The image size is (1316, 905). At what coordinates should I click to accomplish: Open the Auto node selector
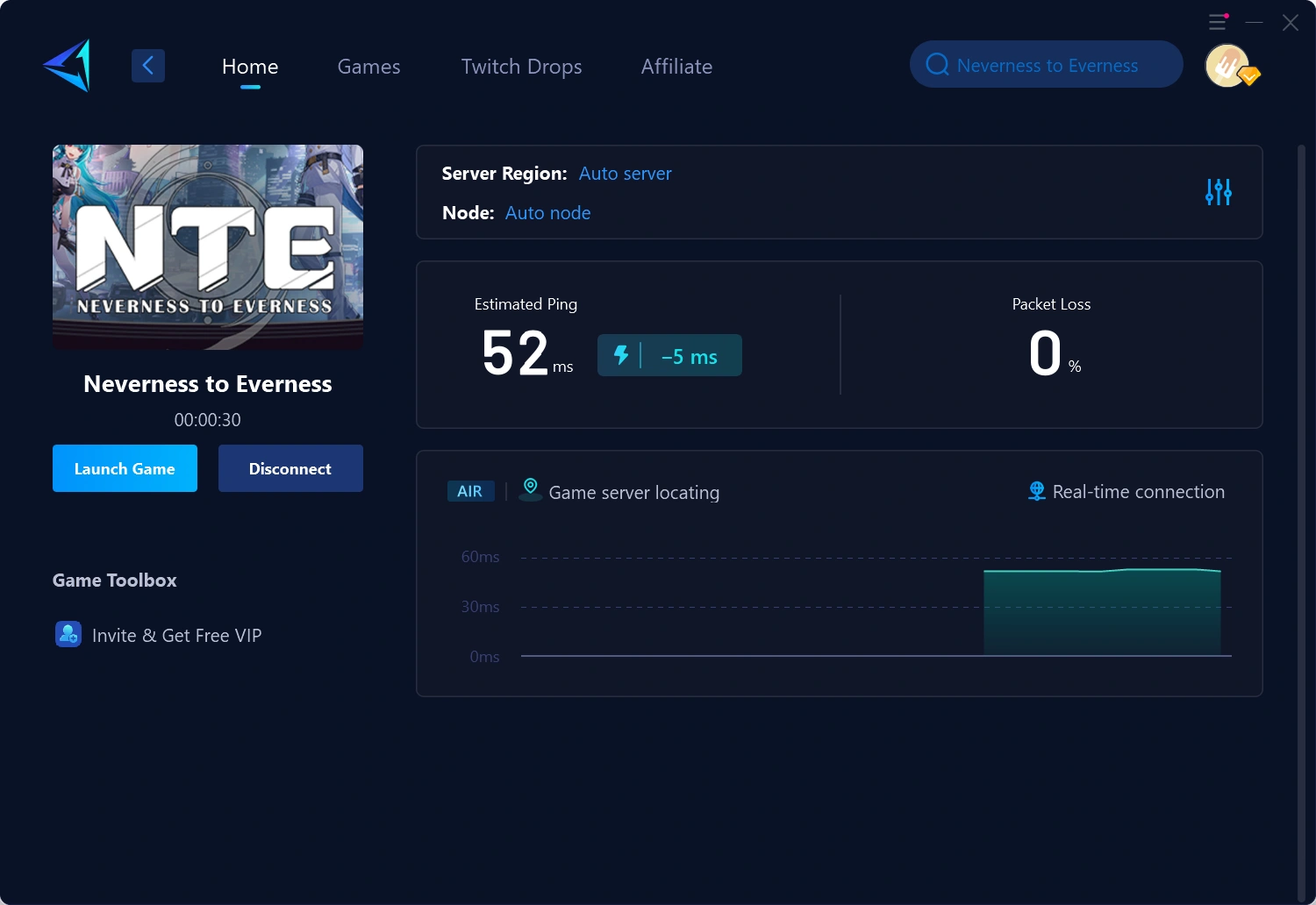(547, 212)
